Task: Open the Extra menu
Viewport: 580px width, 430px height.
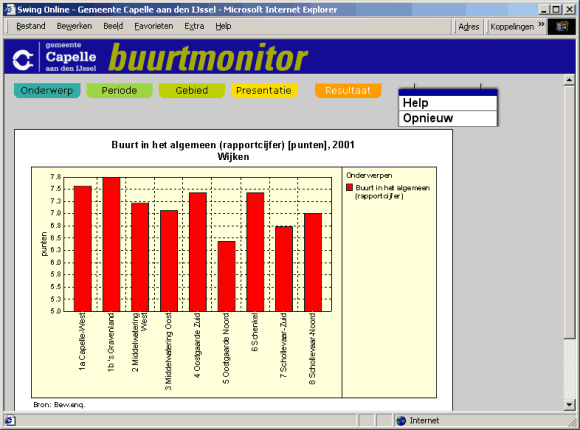Action: [x=194, y=26]
